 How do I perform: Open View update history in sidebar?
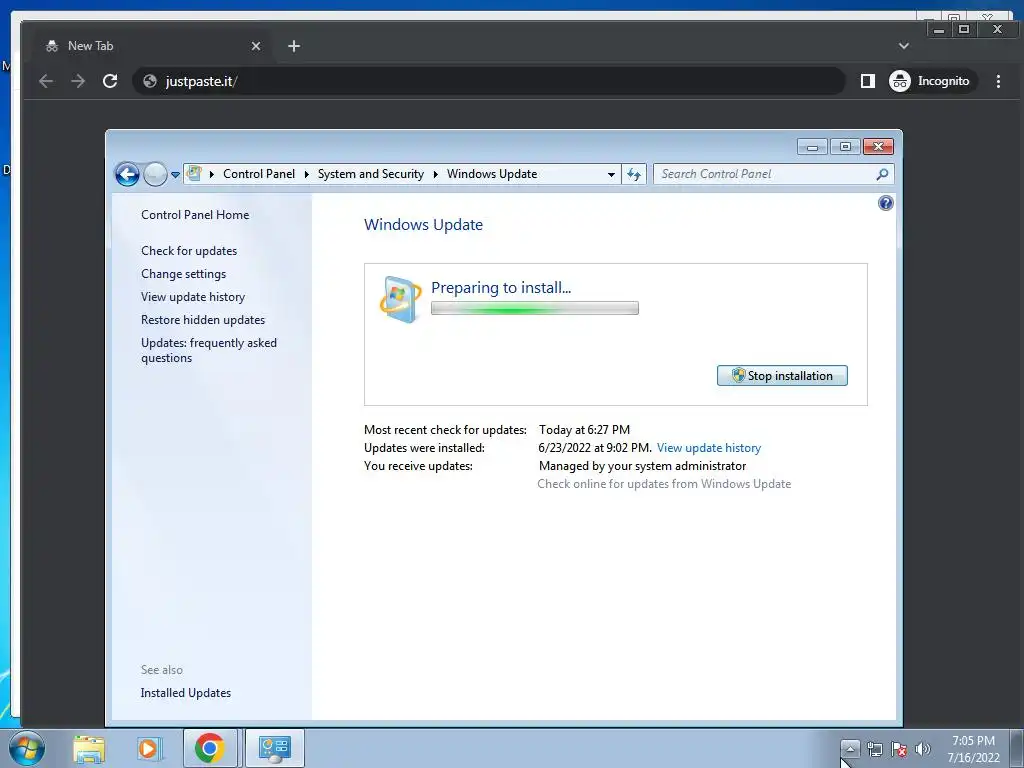pos(193,296)
